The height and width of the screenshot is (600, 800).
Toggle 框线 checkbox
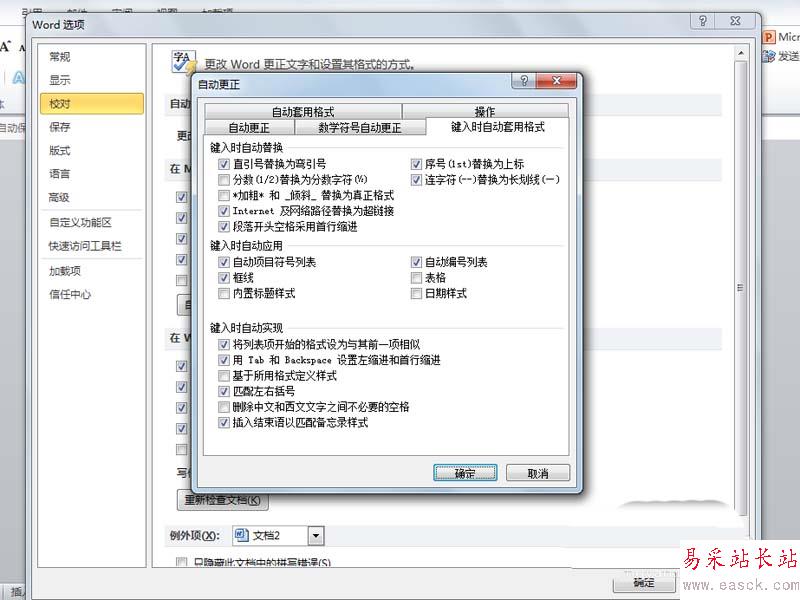223,278
